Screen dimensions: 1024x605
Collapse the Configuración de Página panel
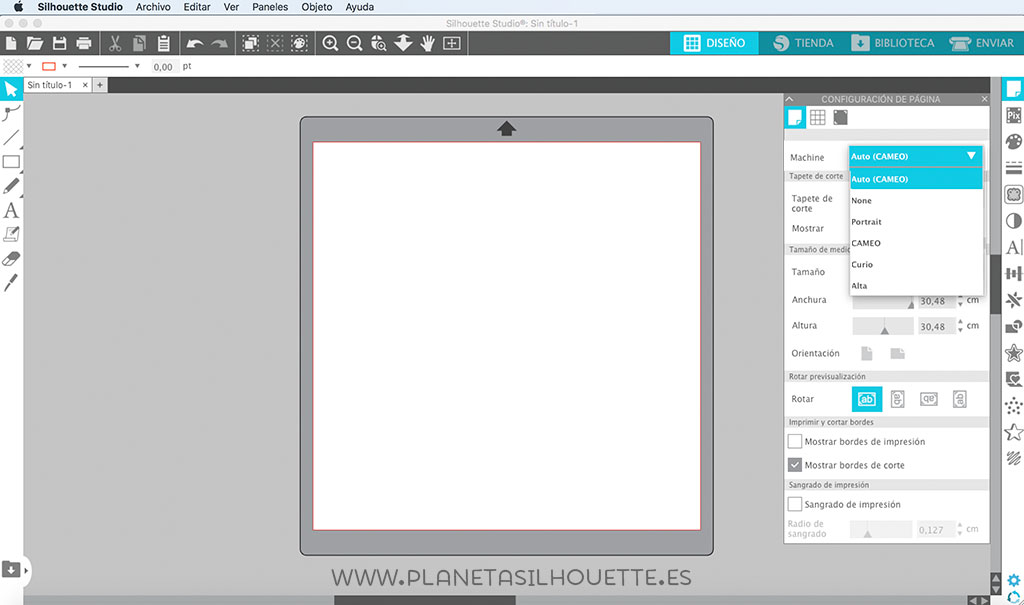click(790, 99)
